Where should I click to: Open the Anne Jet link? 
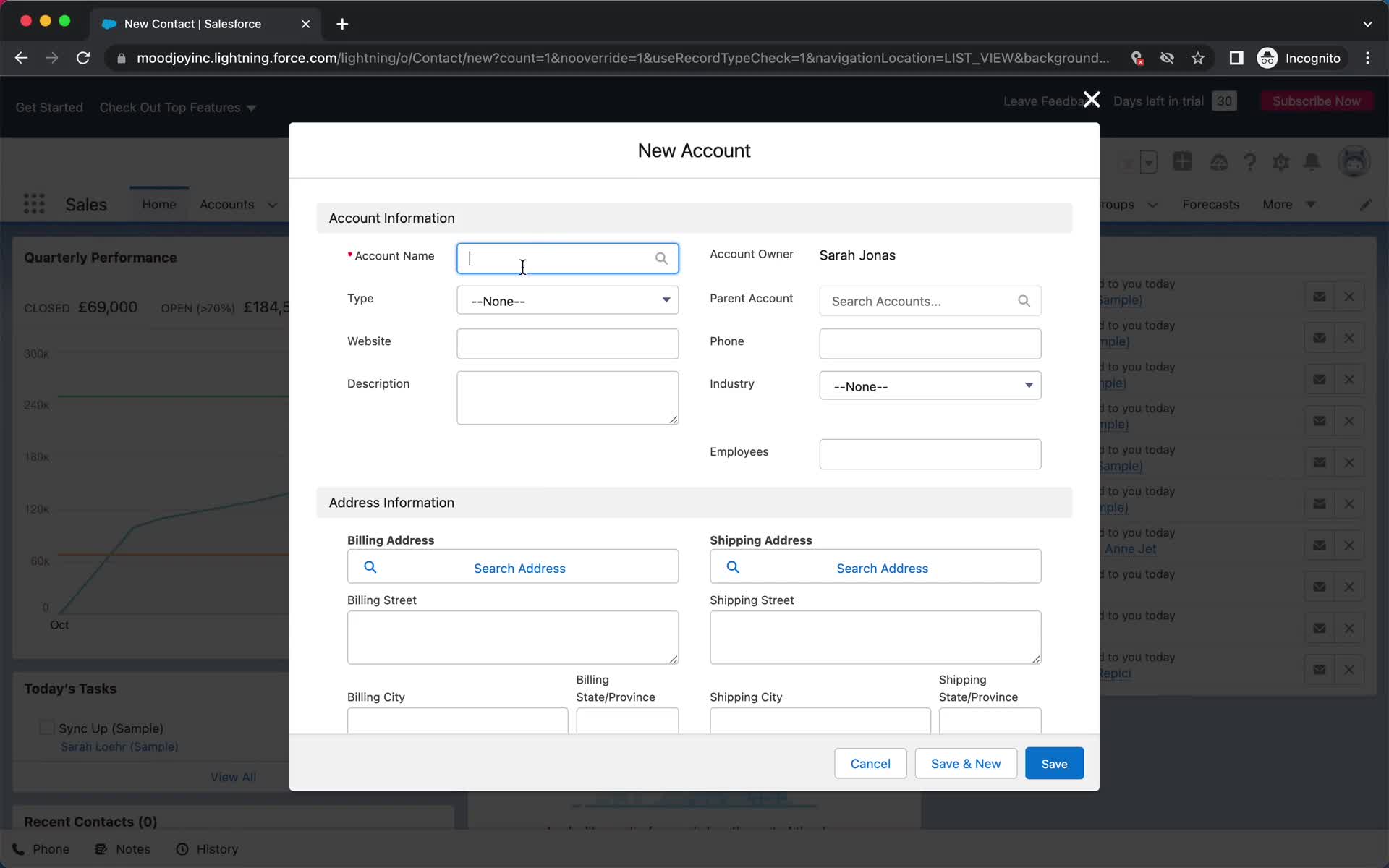pos(1130,549)
